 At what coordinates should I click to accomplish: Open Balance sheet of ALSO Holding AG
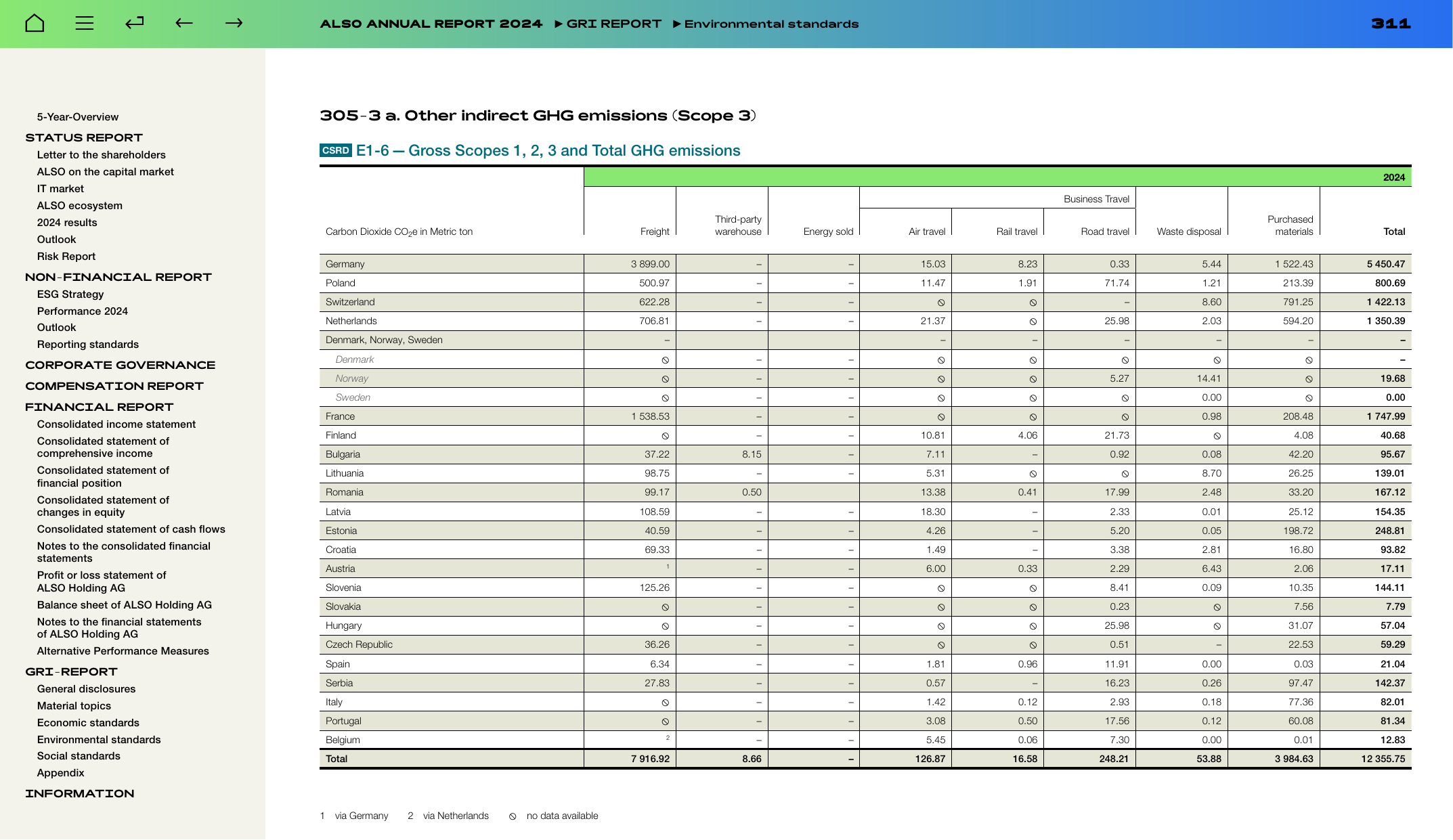point(125,605)
